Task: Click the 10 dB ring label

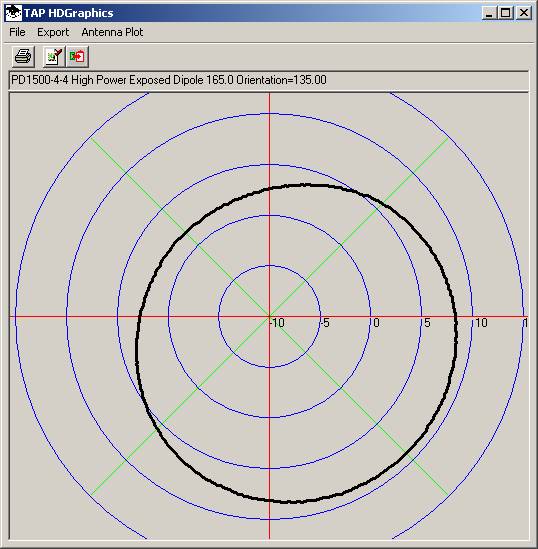Action: click(481, 323)
